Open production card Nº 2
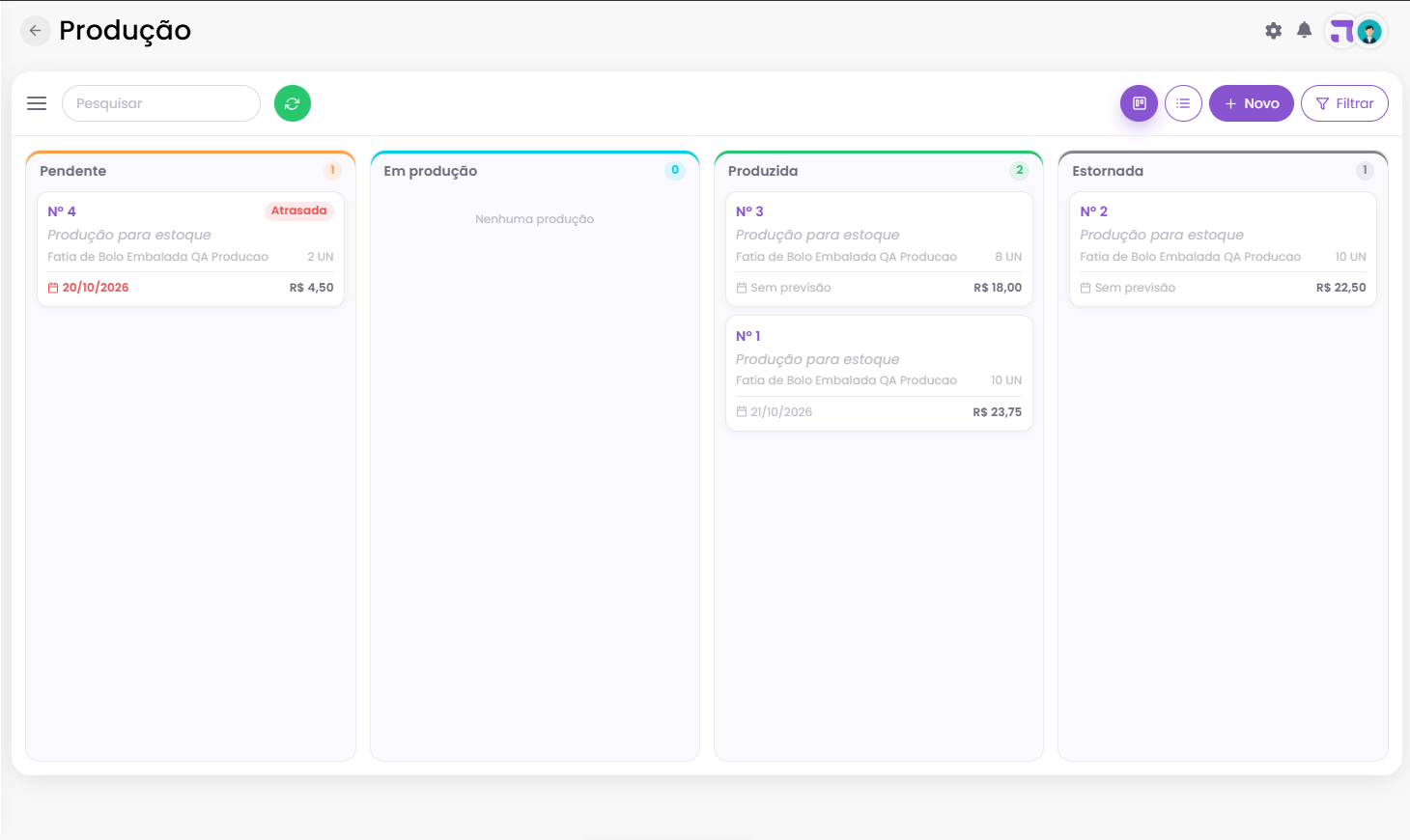 tap(1223, 249)
